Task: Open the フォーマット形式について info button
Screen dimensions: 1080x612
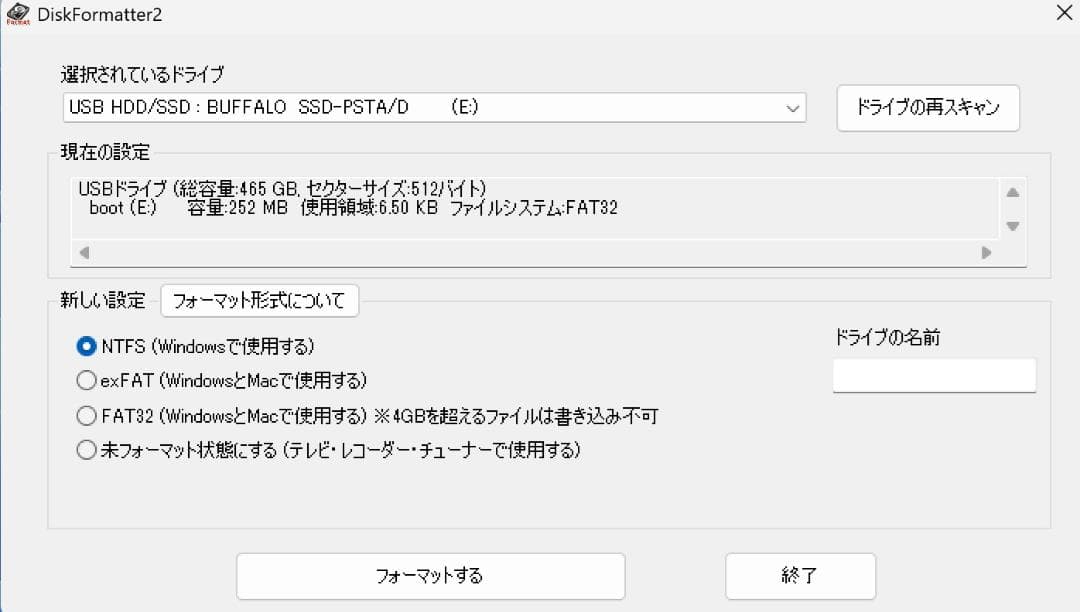Action: coord(260,301)
